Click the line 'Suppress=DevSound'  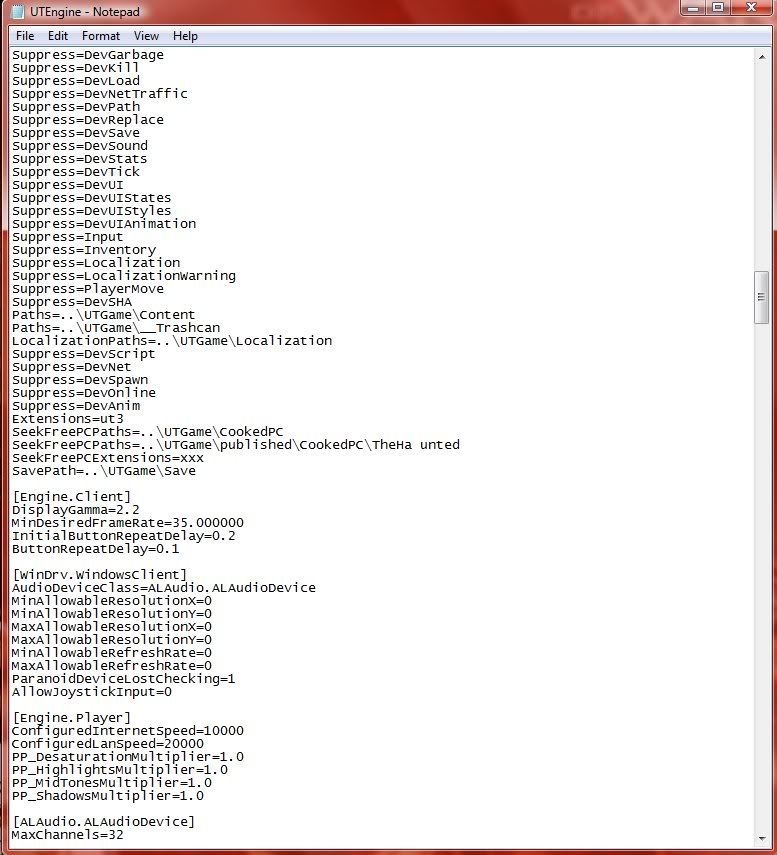[x=80, y=146]
